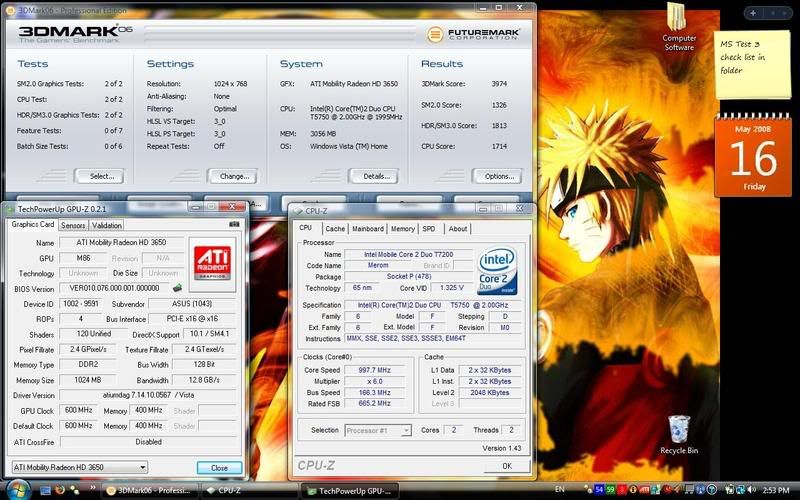Click the Close button in GPU-Z
Viewport: 800px width, 500px height.
click(x=219, y=467)
